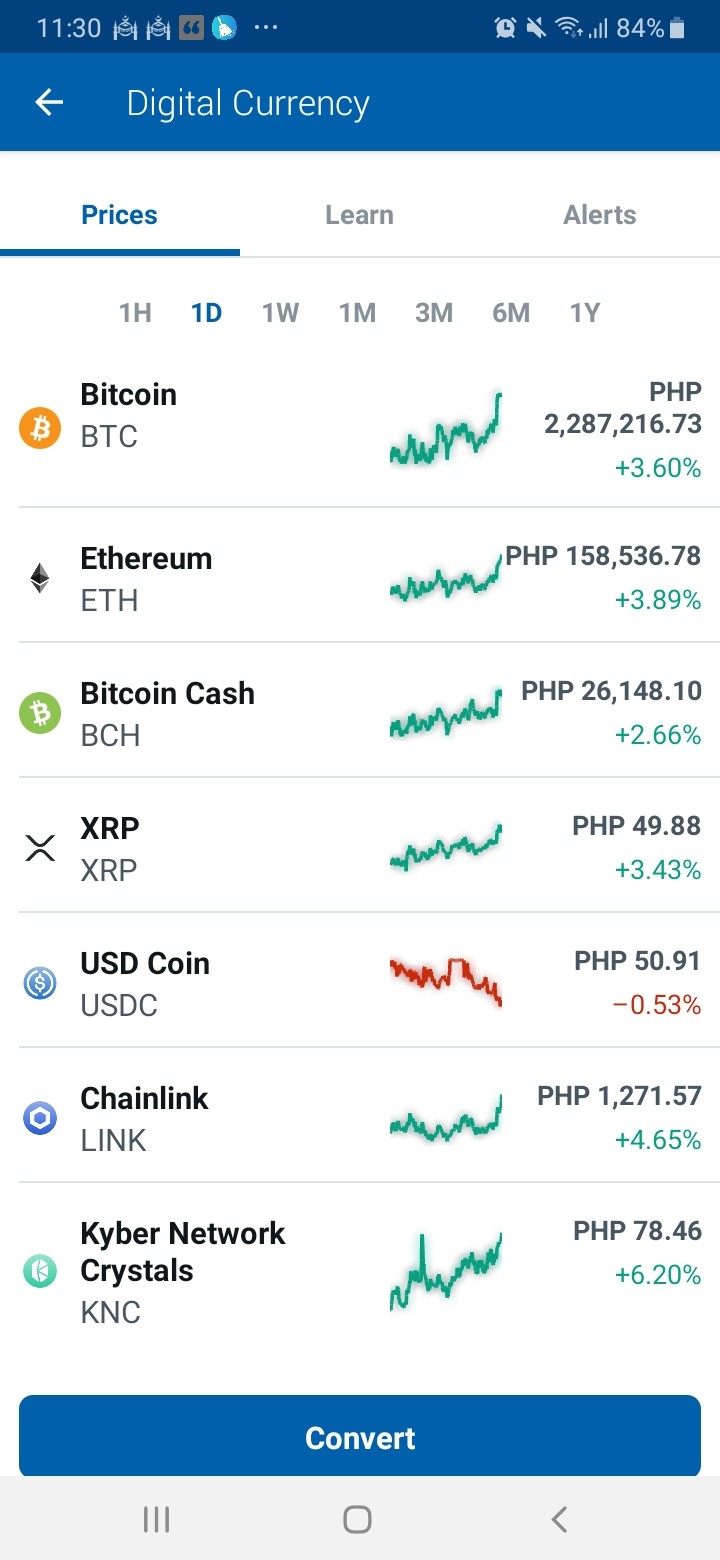Tap the USD Coin icon
The height and width of the screenshot is (1560, 720).
[40, 983]
